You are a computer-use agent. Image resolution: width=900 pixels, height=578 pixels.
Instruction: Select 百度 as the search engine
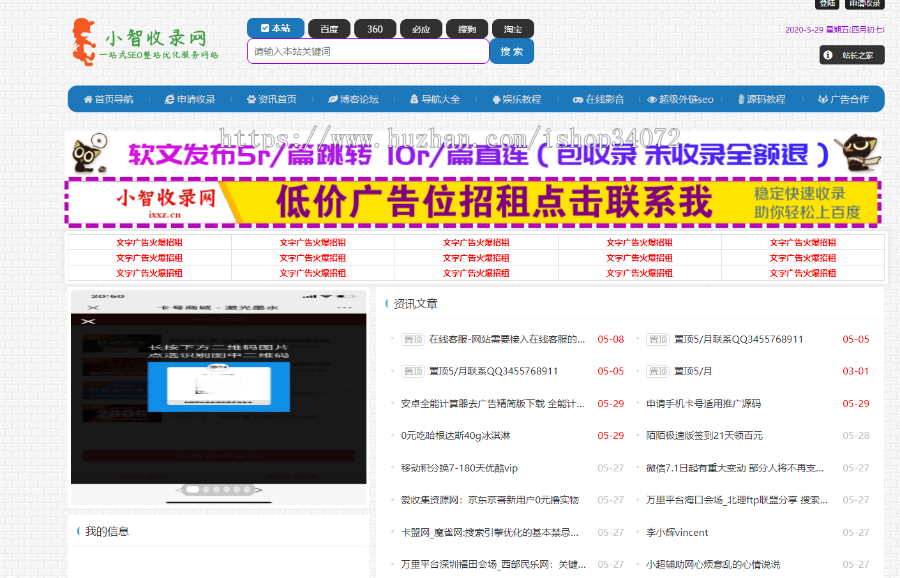click(x=329, y=28)
